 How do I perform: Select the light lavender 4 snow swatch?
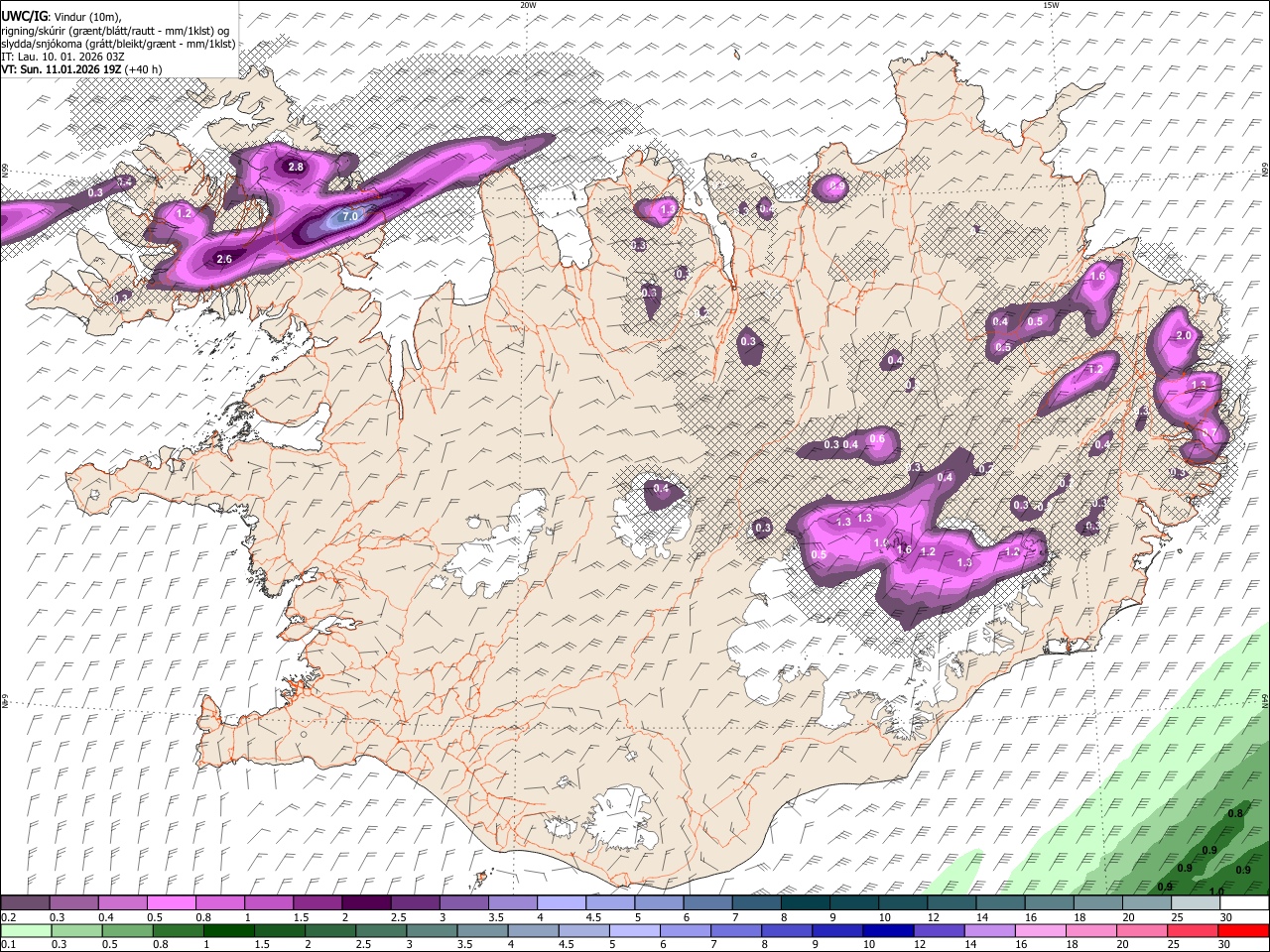click(561, 903)
